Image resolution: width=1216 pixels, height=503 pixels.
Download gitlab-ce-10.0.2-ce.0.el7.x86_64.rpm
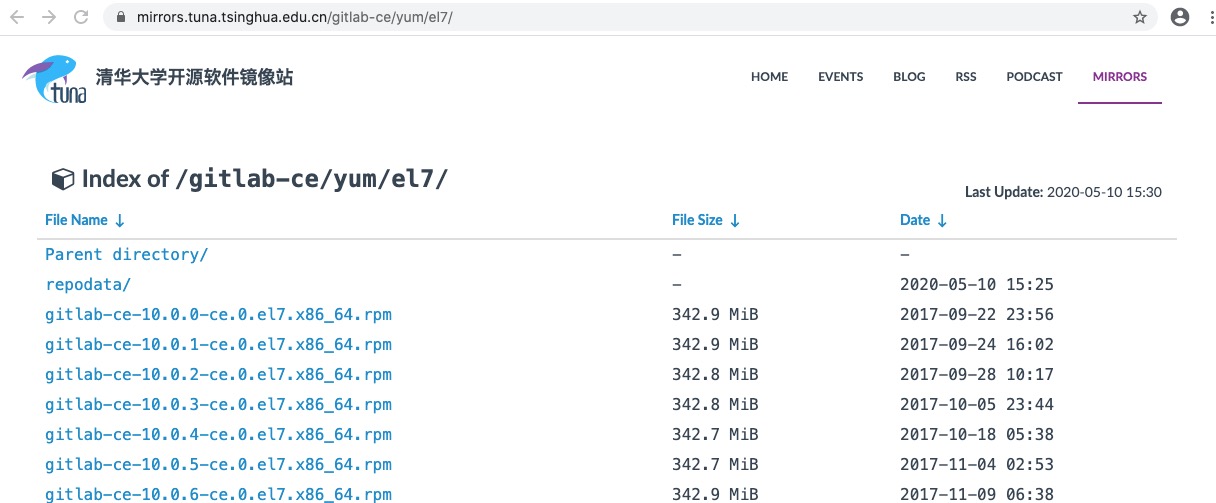pos(218,375)
